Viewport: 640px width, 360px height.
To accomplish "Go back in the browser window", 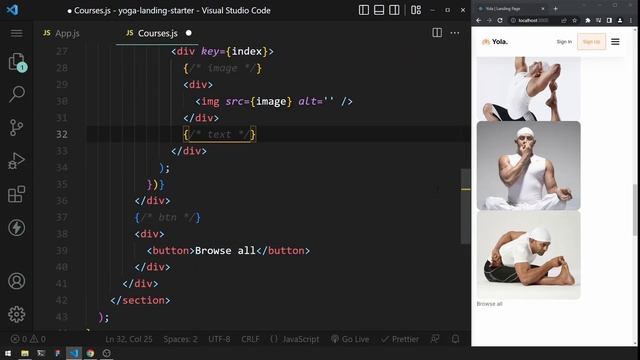I will click(478, 20).
